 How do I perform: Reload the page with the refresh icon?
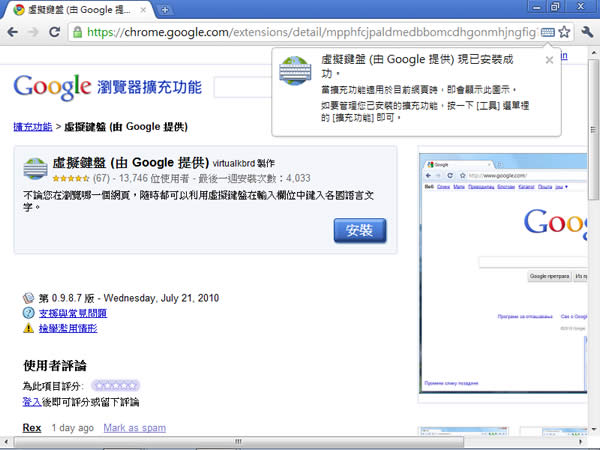55,32
